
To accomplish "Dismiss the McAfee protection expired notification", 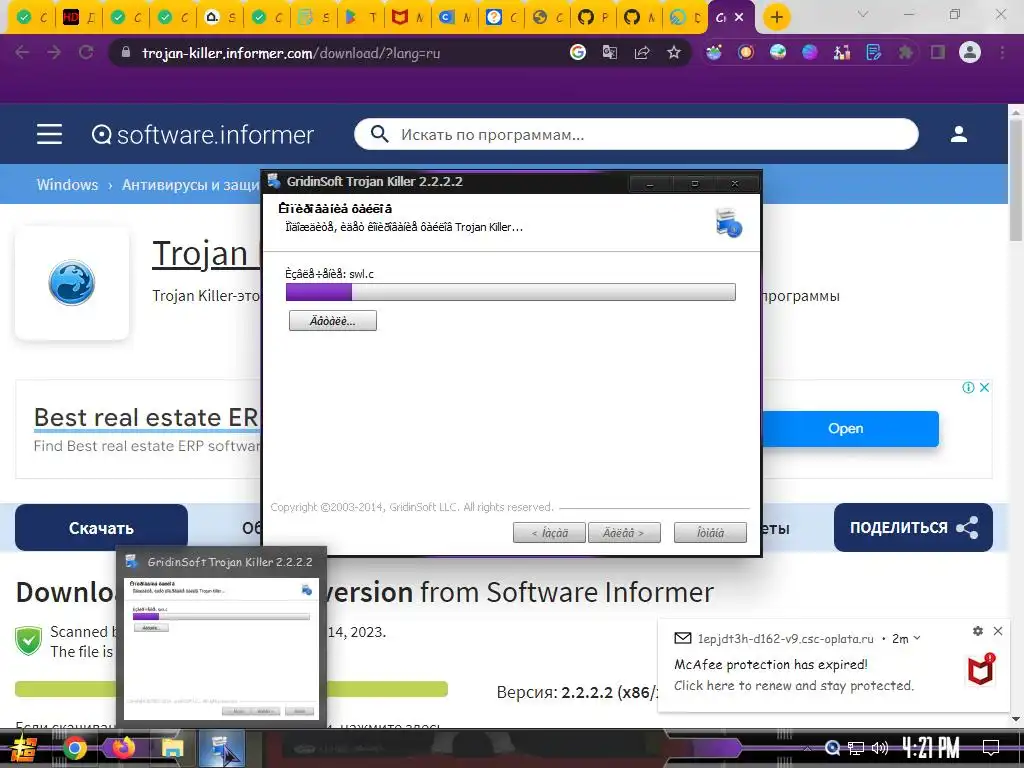I will [x=998, y=631].
